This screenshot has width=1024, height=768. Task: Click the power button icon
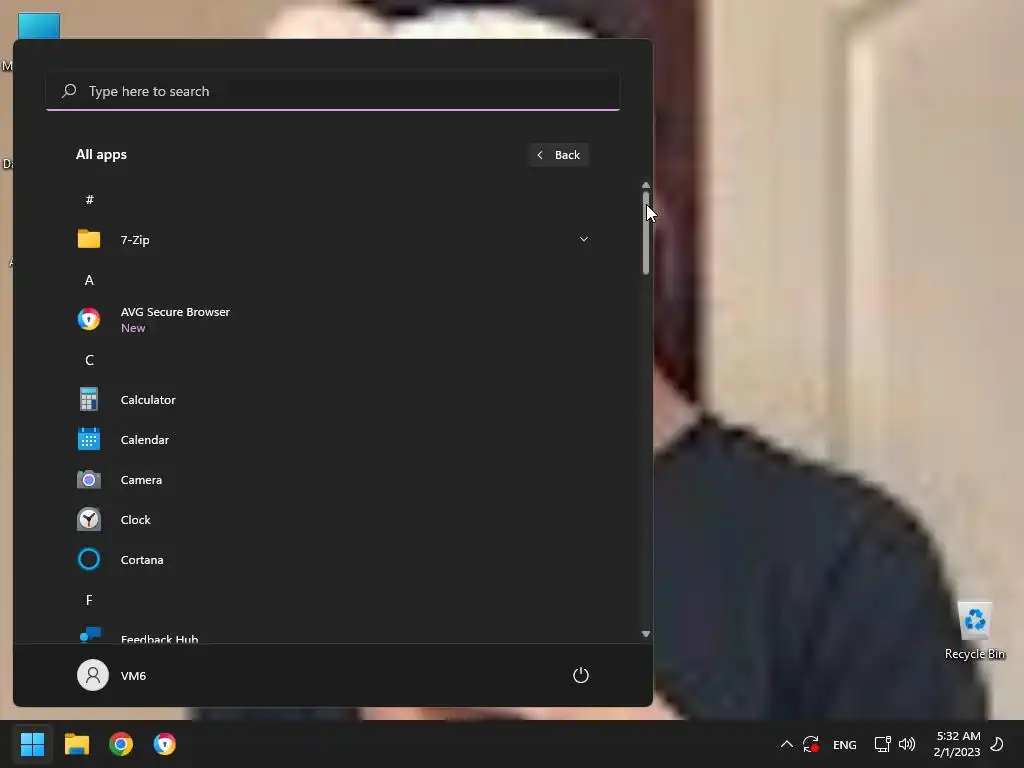click(581, 675)
